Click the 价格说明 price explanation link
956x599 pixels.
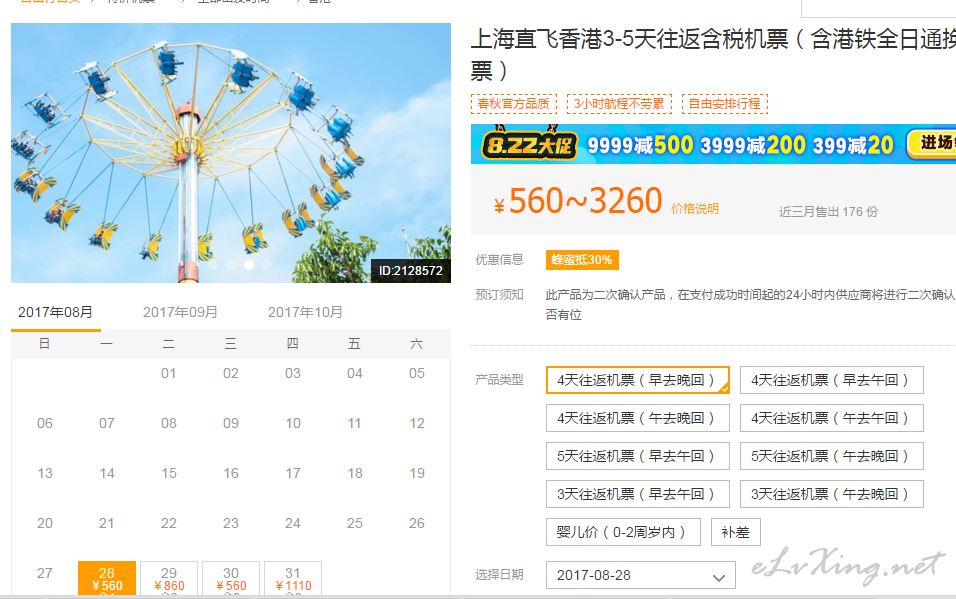pyautogui.click(x=695, y=209)
